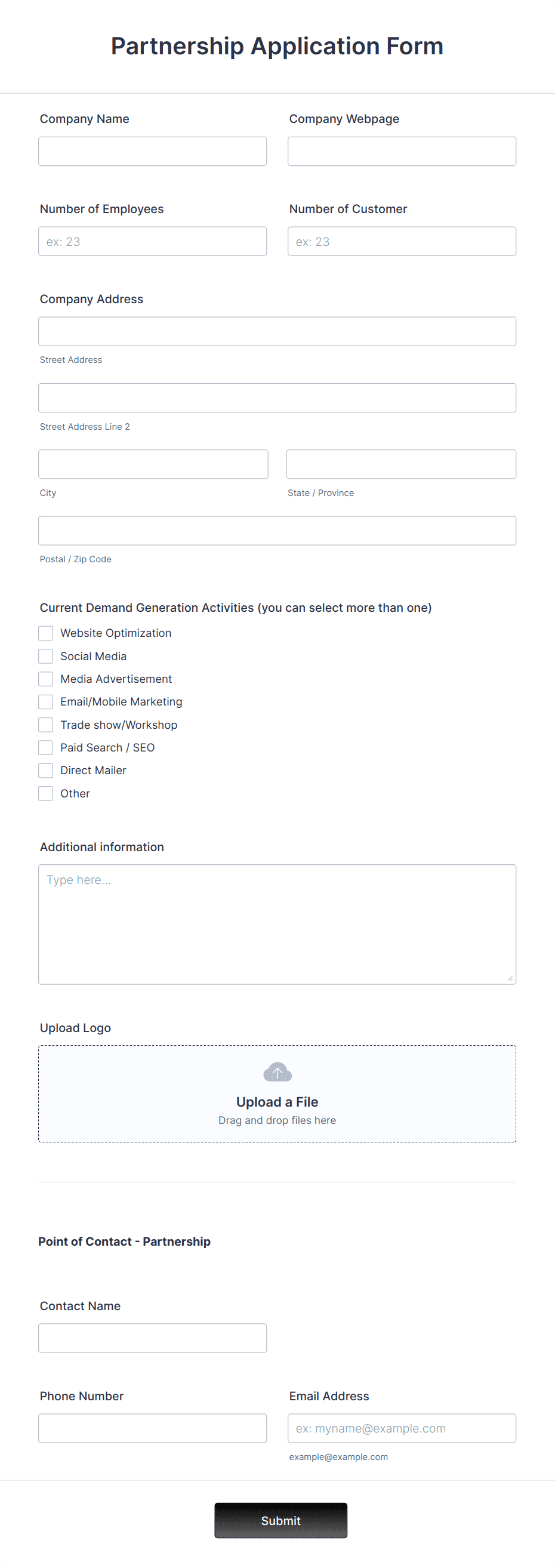Click the Number of Customer field
The width and height of the screenshot is (555, 1568).
tap(401, 241)
